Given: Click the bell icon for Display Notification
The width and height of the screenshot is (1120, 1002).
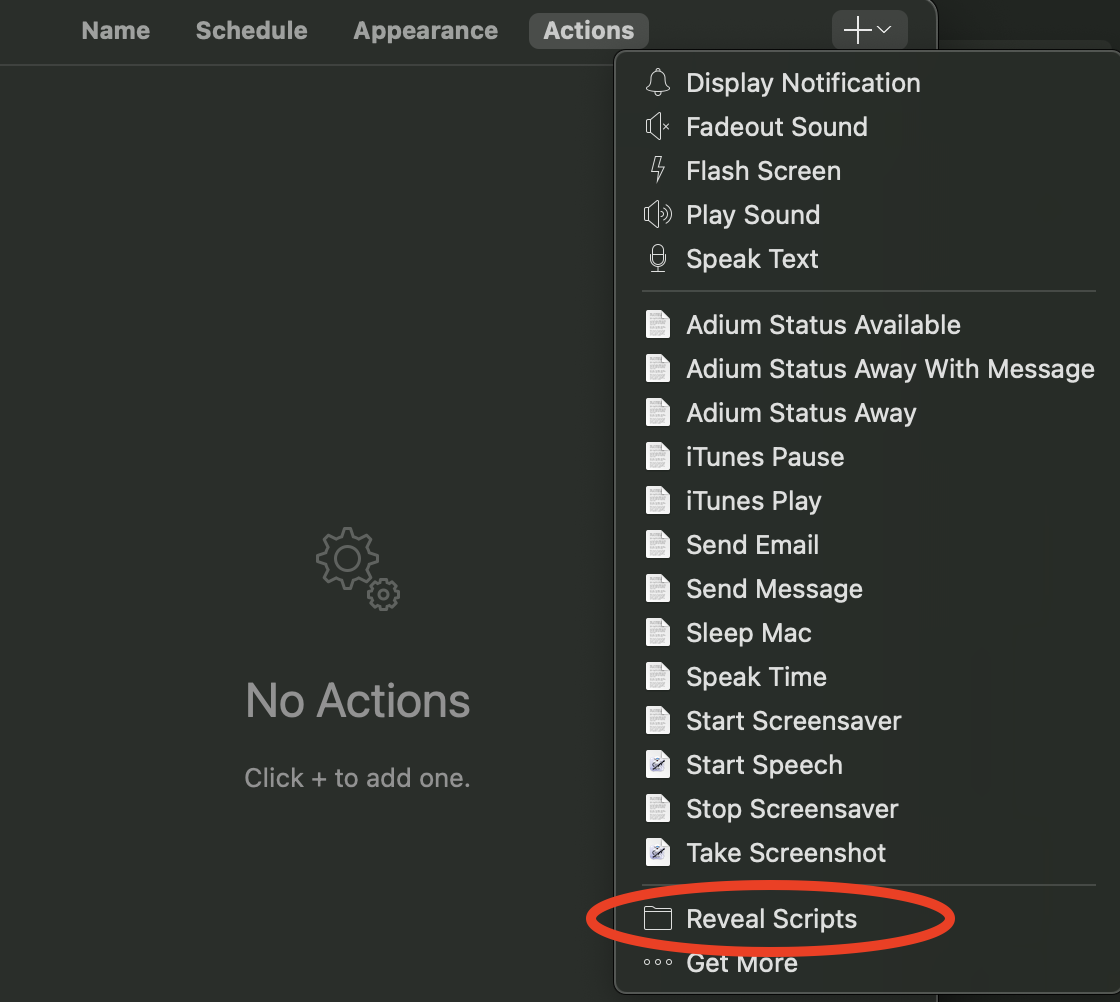Looking at the screenshot, I should point(658,83).
